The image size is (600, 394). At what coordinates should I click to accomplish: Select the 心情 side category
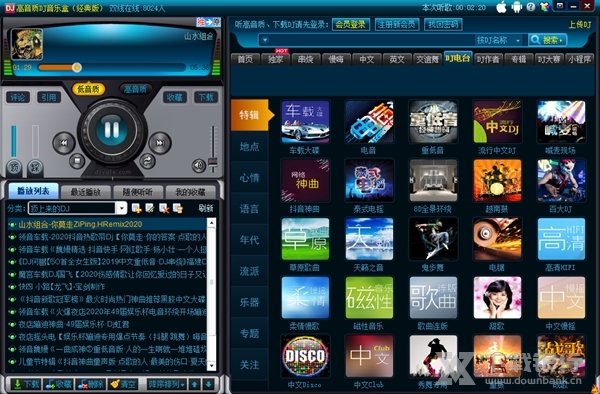click(249, 178)
